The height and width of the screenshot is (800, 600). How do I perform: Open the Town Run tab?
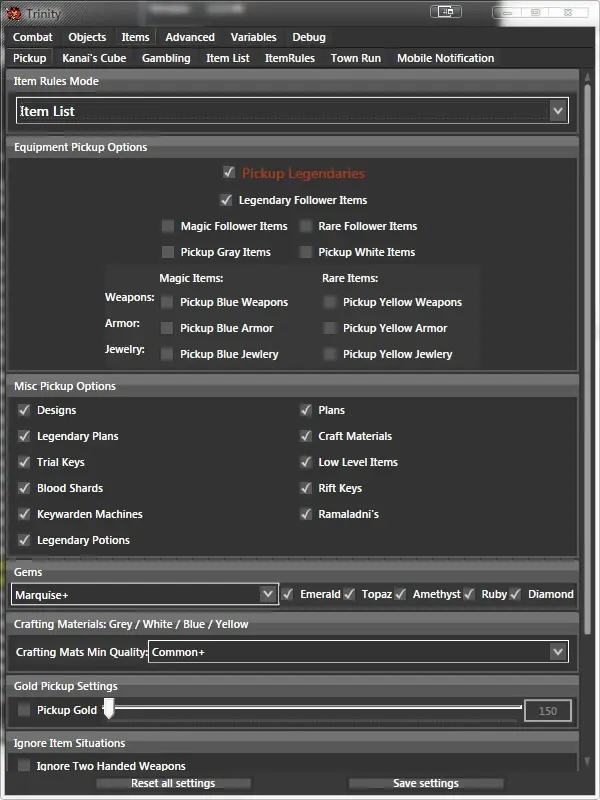[x=355, y=58]
